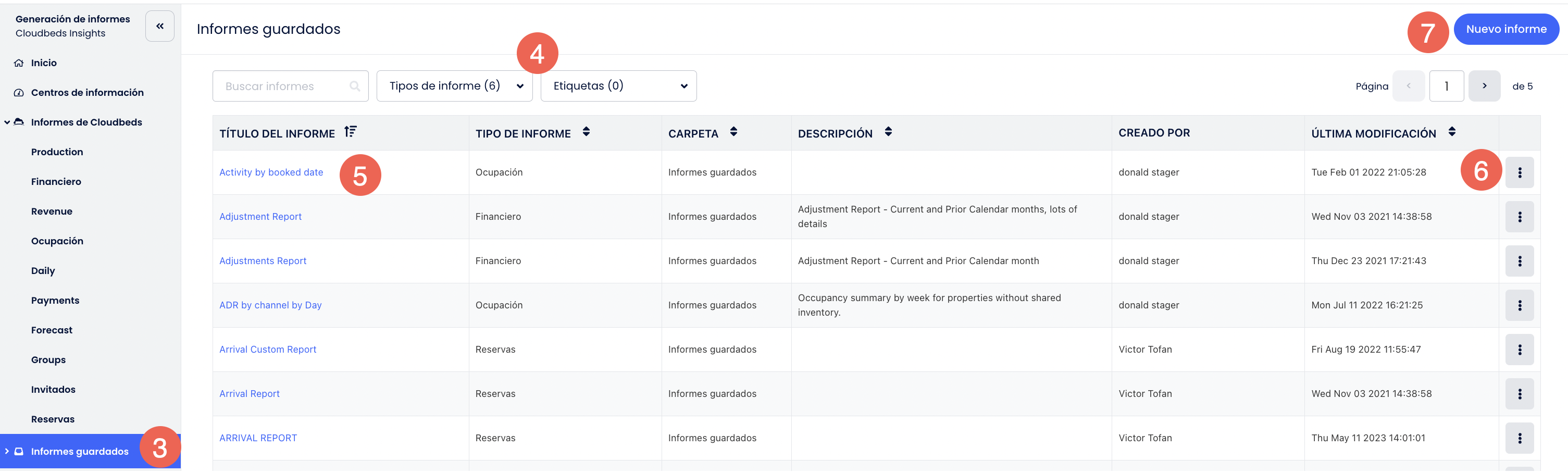Sort by Tipo de informe column arrows

[586, 132]
